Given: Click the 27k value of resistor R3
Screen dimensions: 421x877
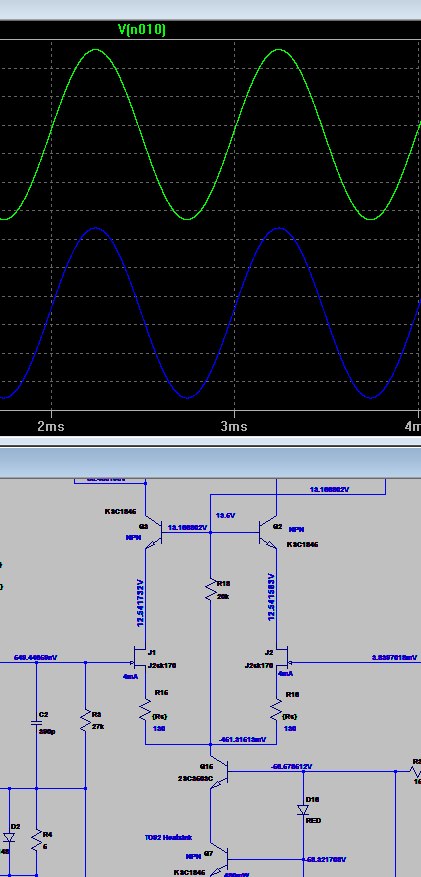Looking at the screenshot, I should click(x=97, y=727).
